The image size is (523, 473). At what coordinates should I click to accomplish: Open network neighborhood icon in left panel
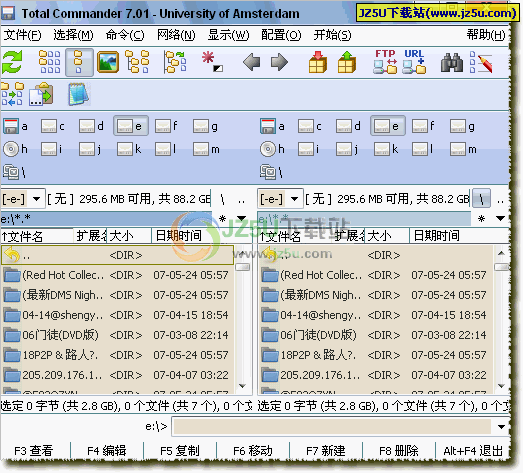14,172
